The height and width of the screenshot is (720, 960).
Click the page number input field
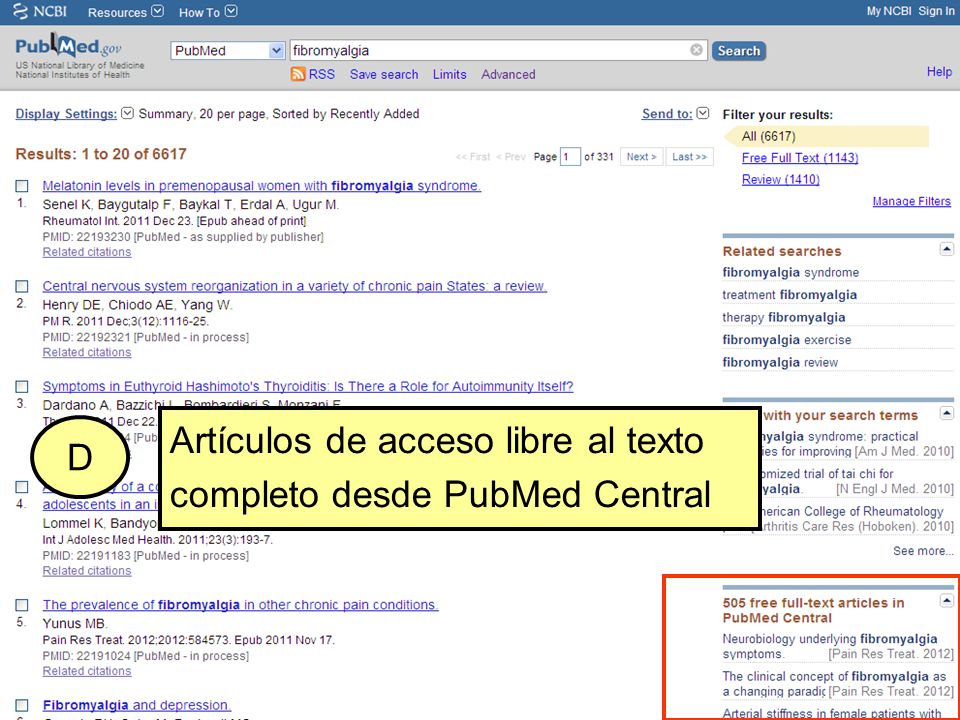click(570, 157)
